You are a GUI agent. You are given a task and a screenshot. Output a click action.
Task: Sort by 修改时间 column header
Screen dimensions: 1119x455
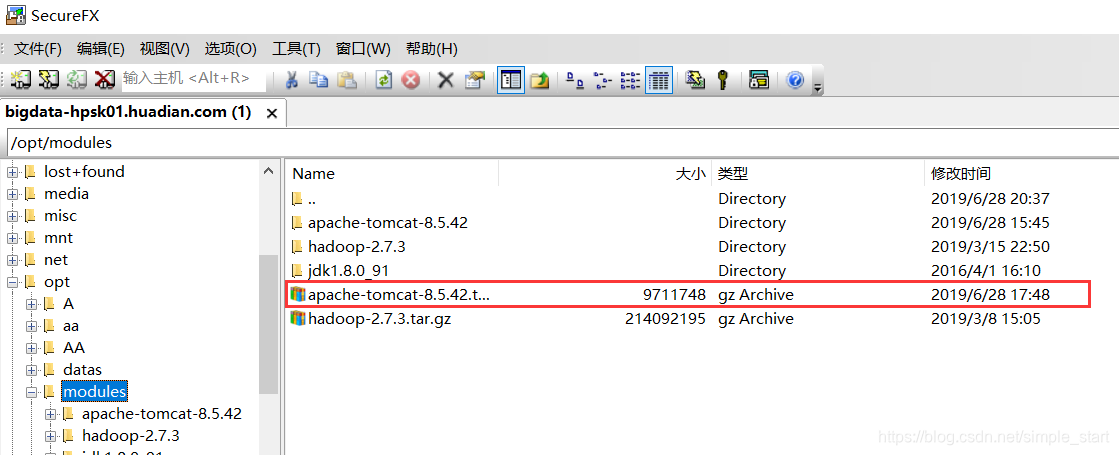1022,173
